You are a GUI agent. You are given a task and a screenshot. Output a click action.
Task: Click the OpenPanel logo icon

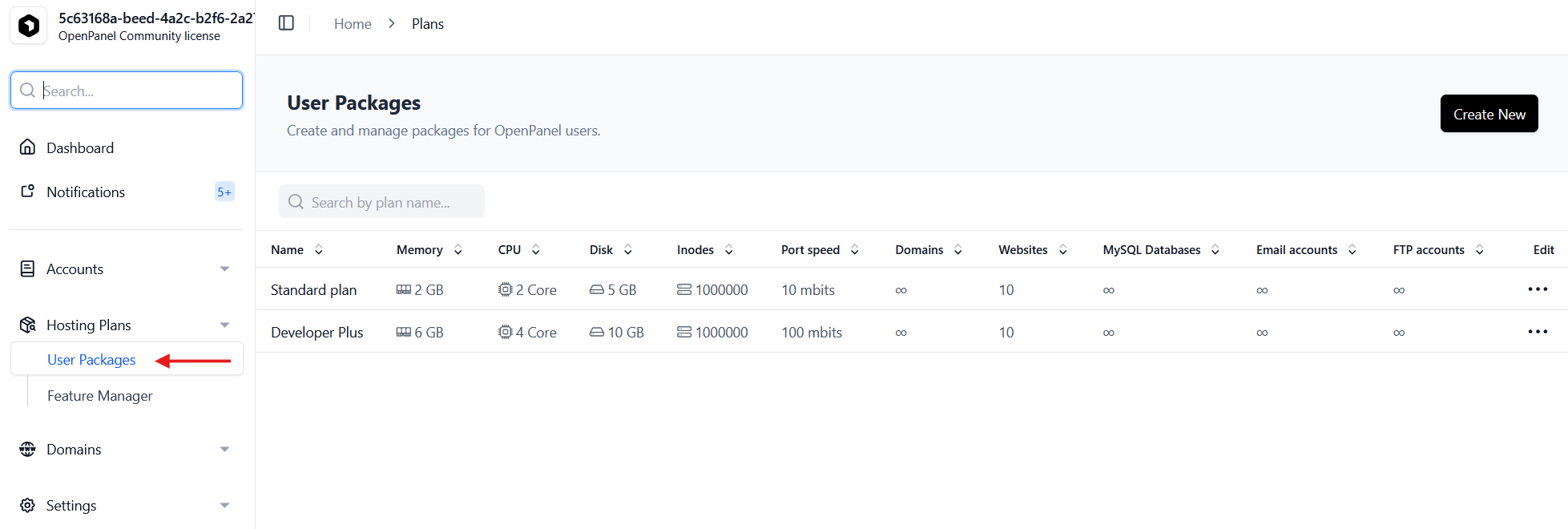coord(29,26)
